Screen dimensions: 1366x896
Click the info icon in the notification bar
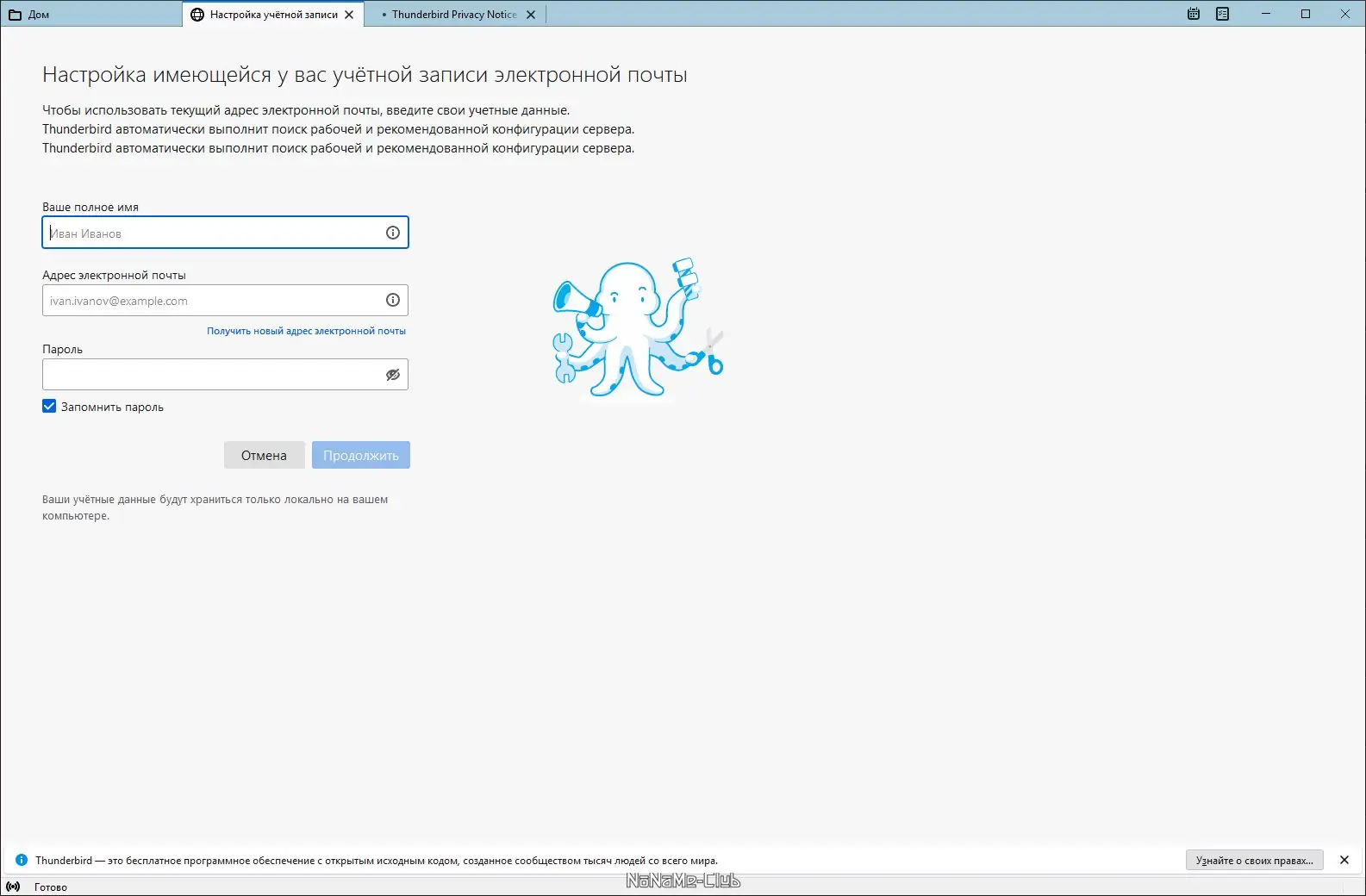(22, 860)
